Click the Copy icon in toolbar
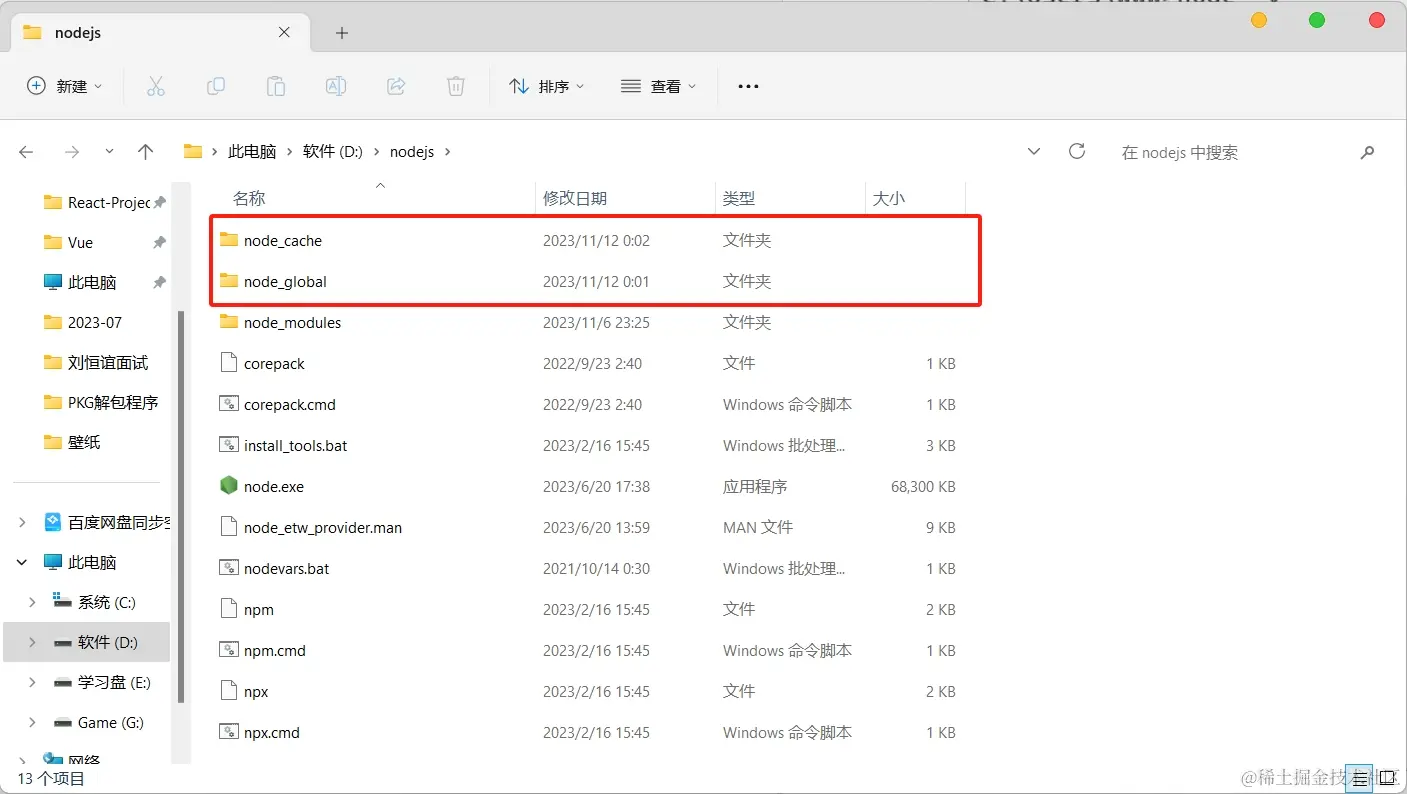 click(215, 86)
